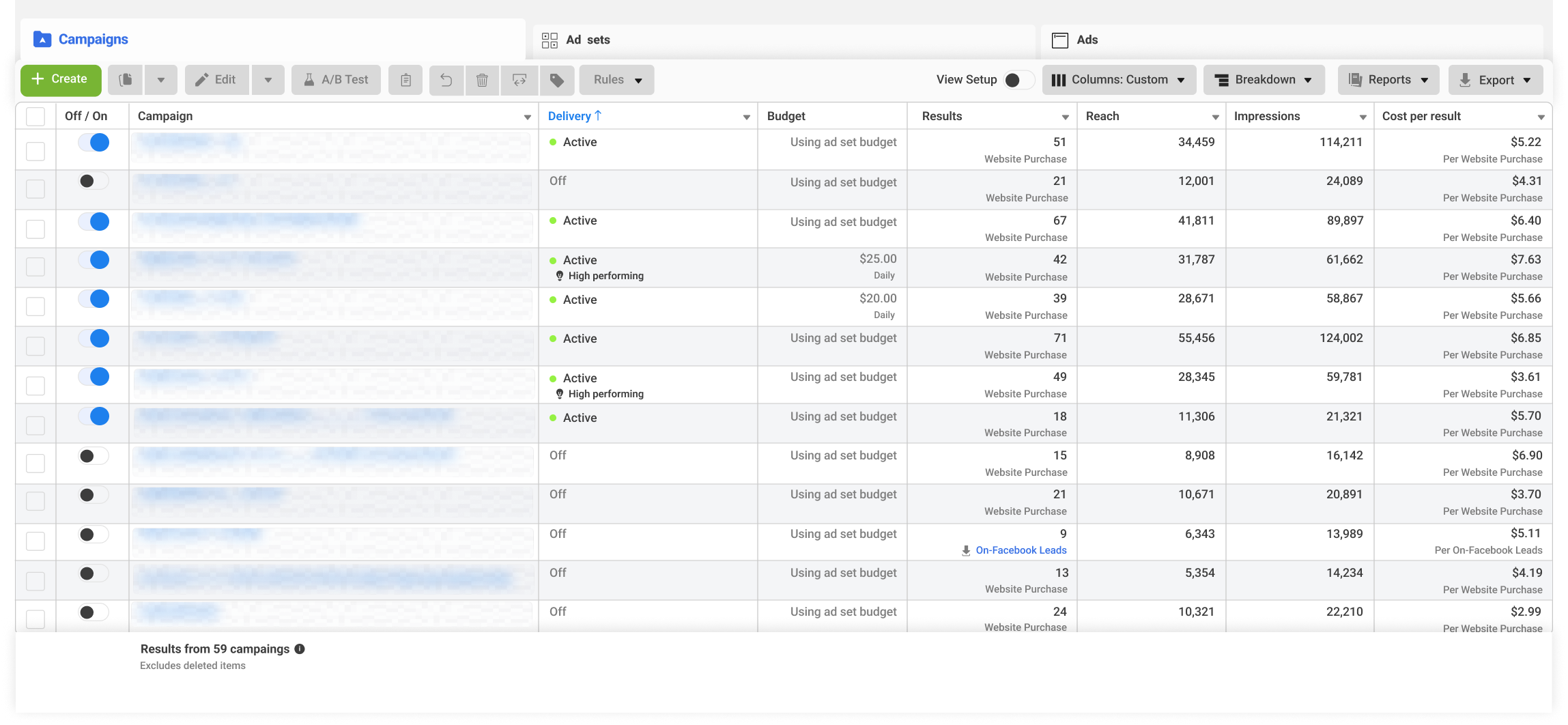Switch to the Ads tab

click(1292, 41)
